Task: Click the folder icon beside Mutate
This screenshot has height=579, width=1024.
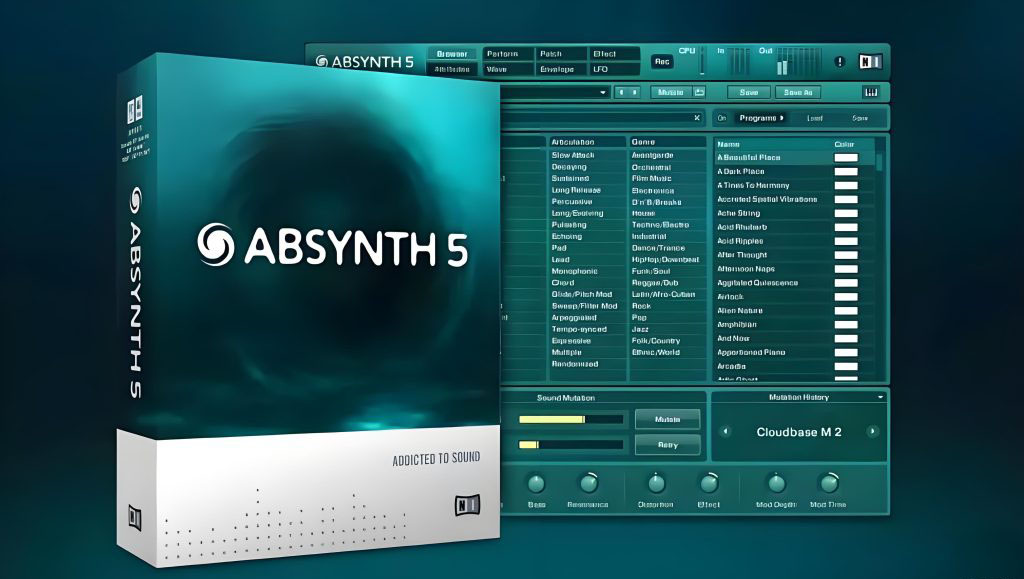Action: (700, 92)
